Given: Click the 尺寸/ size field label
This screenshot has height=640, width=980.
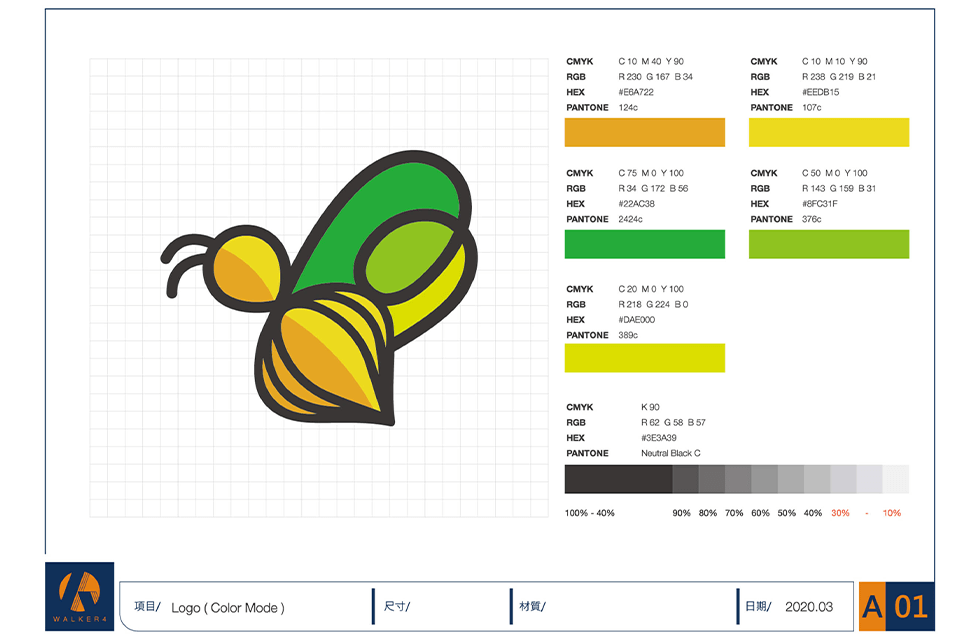Looking at the screenshot, I should click(397, 607).
